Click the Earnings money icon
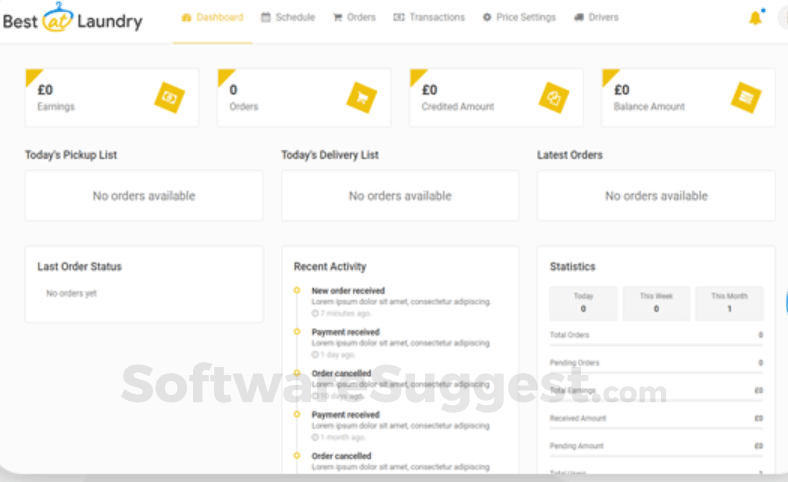 pos(169,97)
